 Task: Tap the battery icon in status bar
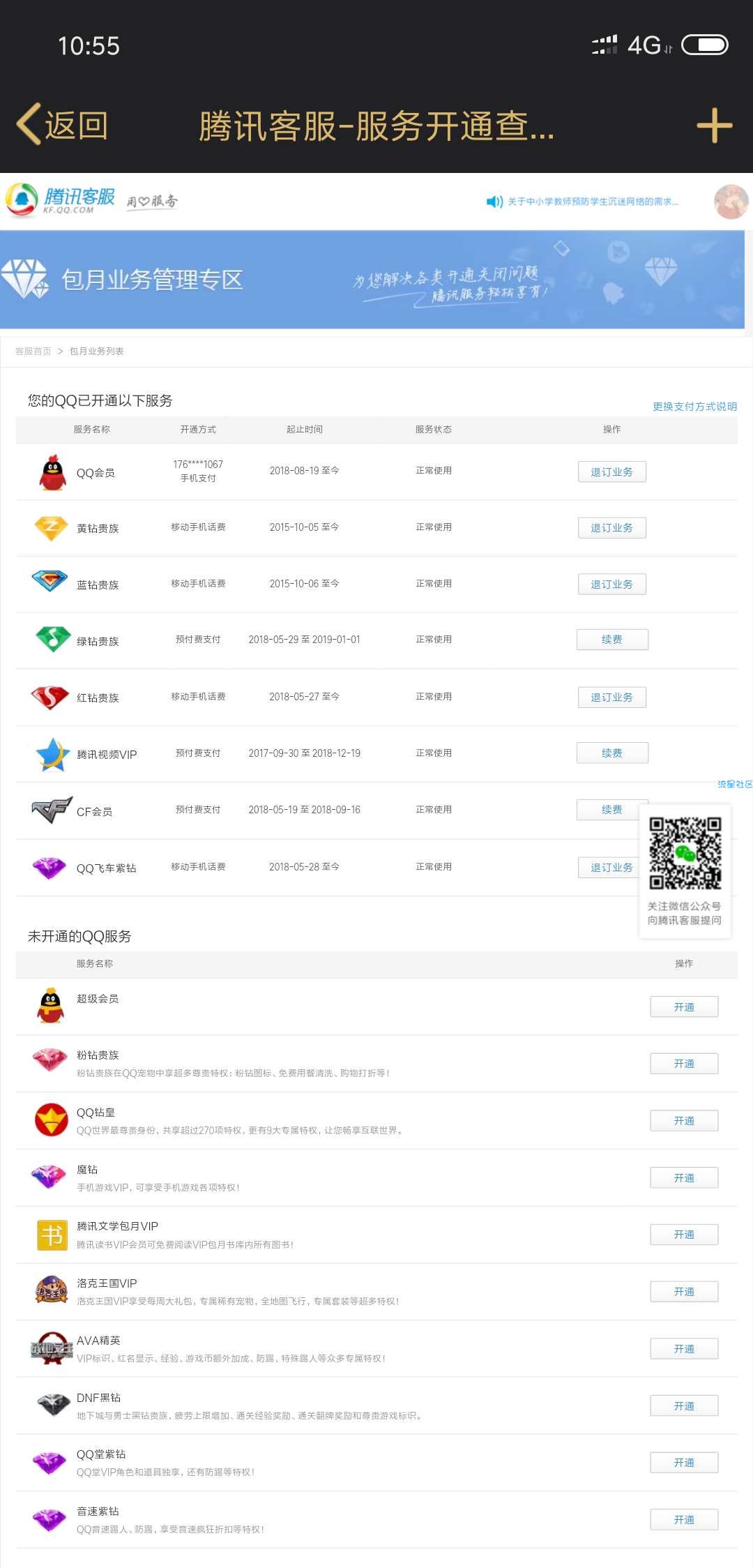705,45
